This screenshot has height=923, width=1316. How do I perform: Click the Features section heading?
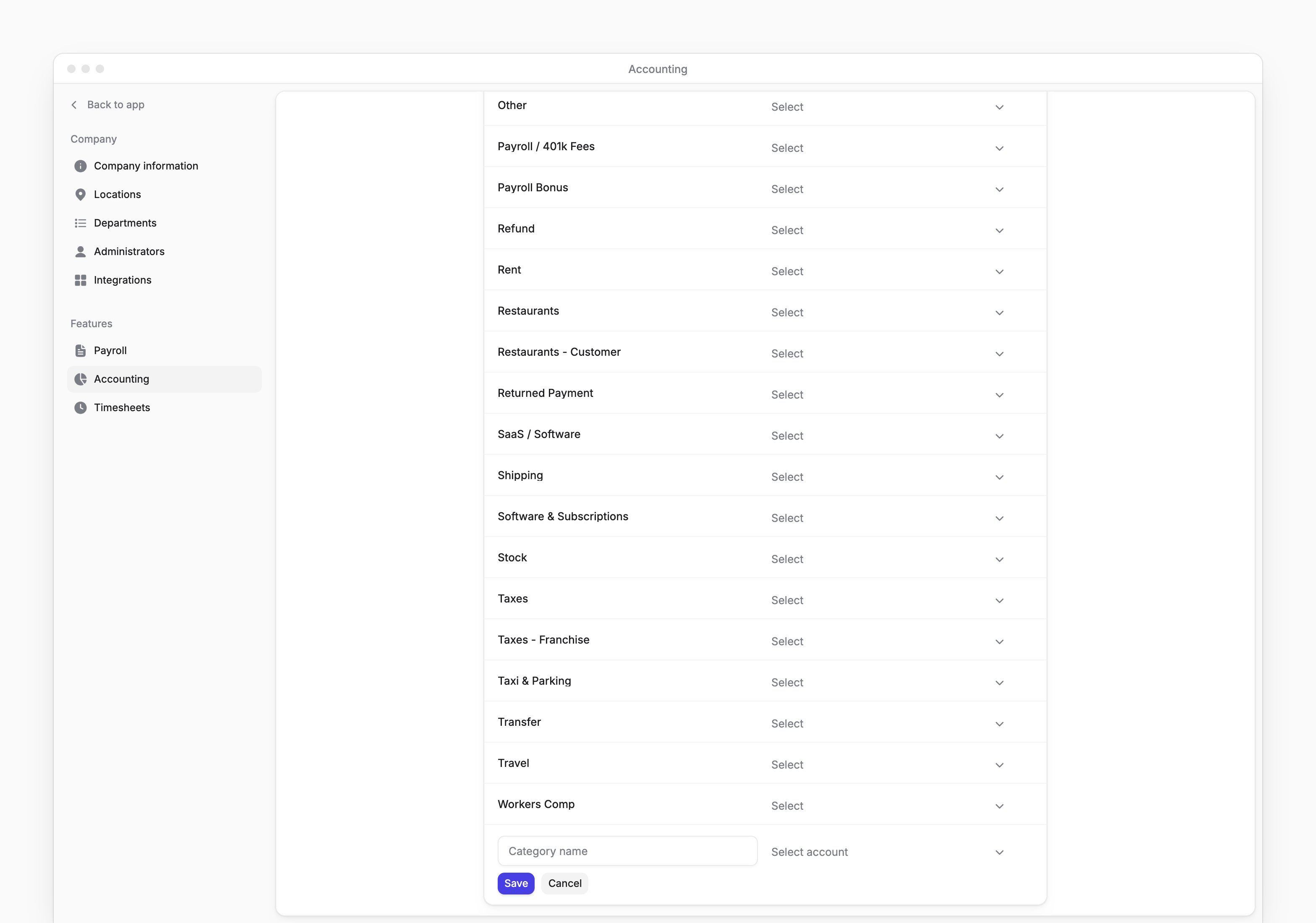91,324
